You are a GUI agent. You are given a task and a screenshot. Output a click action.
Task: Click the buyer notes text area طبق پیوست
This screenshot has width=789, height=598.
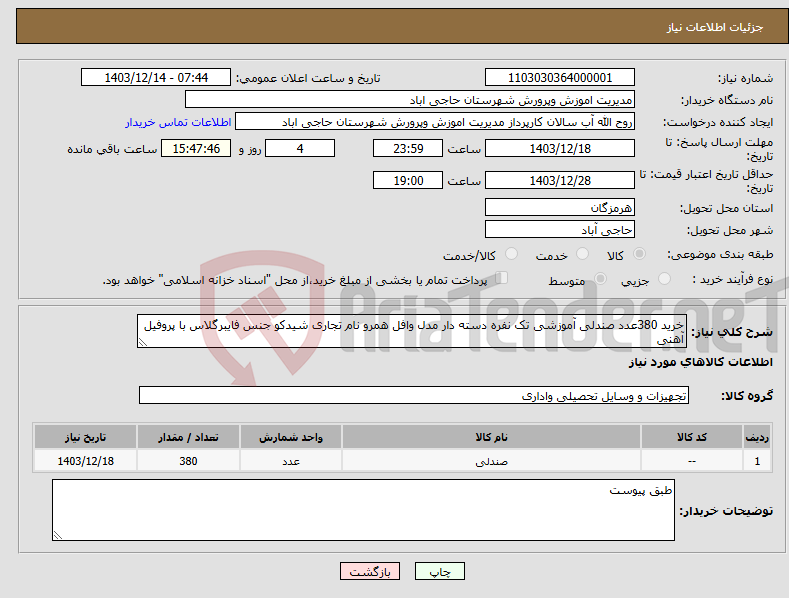363,510
